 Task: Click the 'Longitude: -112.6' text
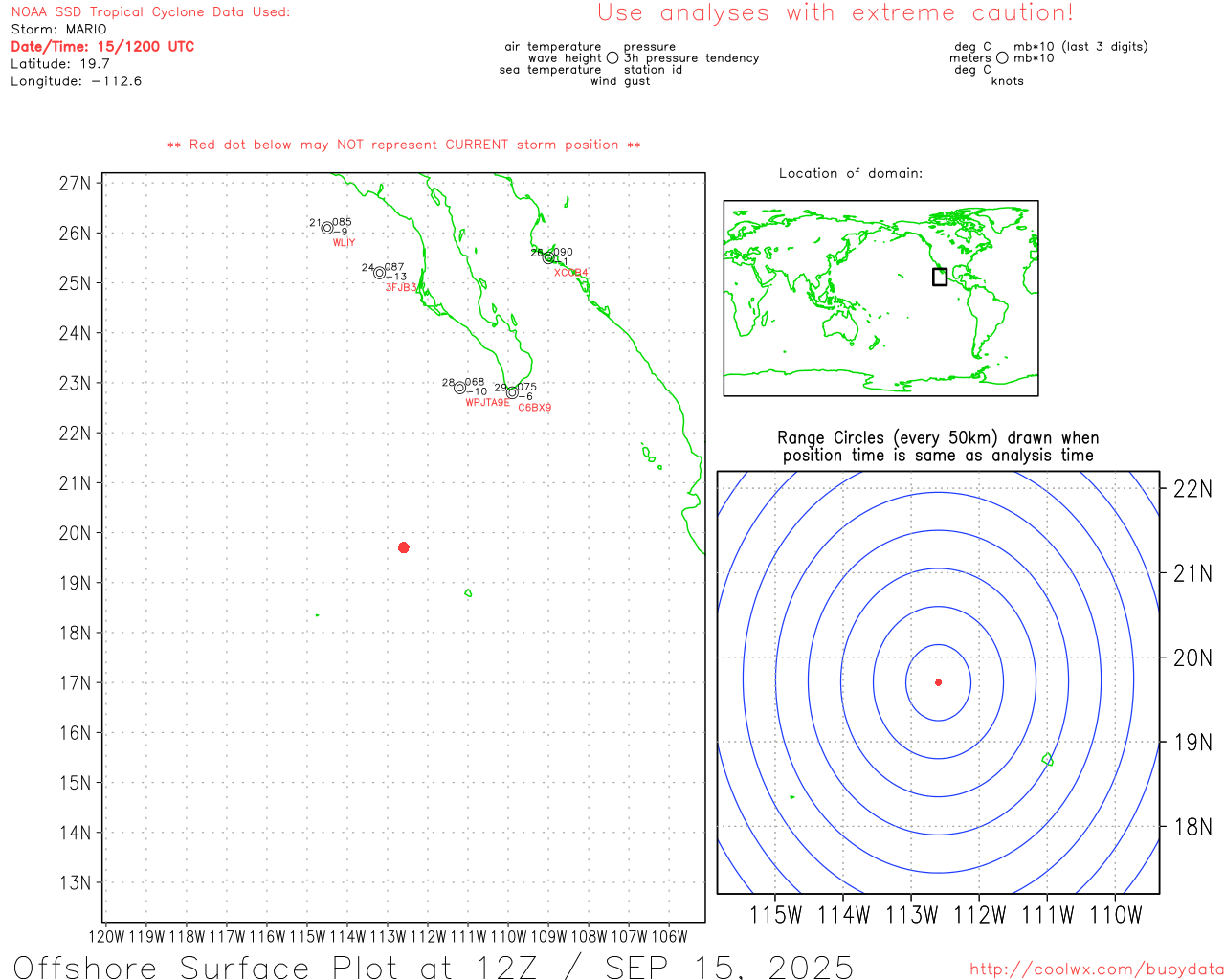point(77,81)
